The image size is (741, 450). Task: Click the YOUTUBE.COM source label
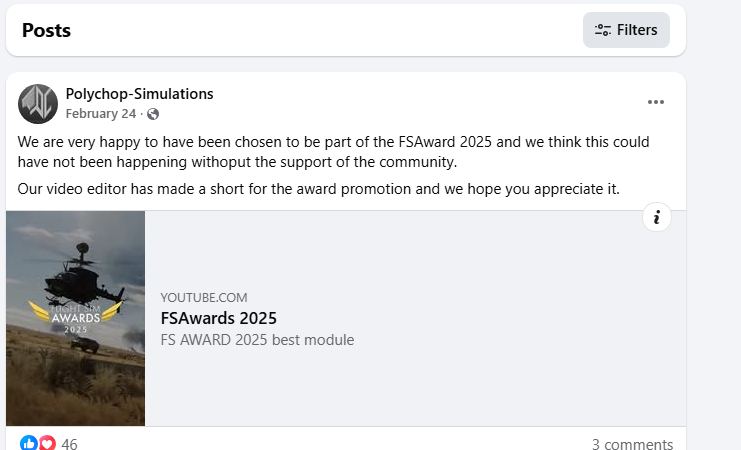click(x=204, y=297)
